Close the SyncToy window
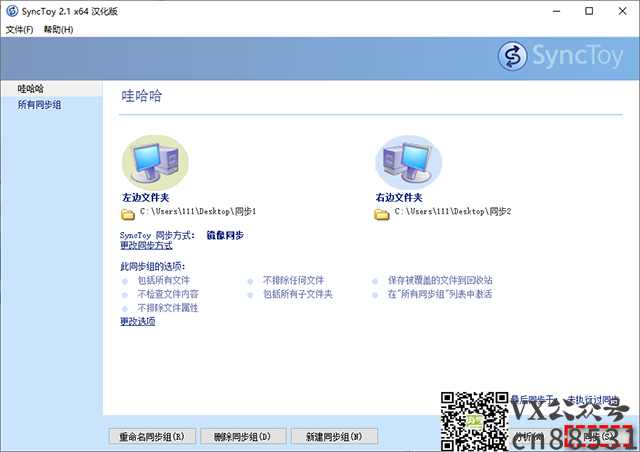The image size is (640, 452). pos(622,11)
